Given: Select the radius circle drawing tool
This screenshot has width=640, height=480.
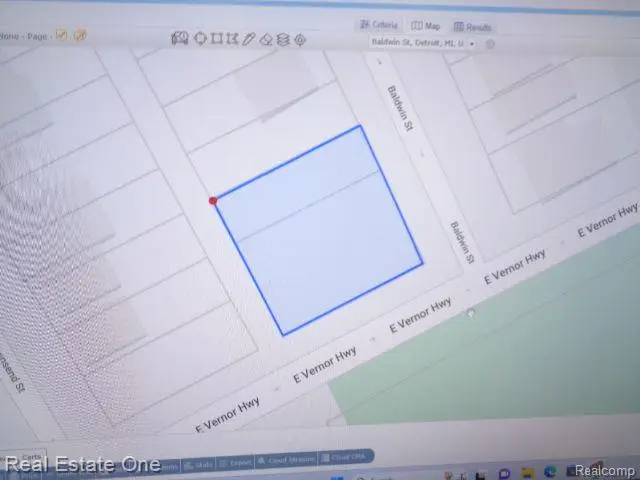Looking at the screenshot, I should pos(200,38).
